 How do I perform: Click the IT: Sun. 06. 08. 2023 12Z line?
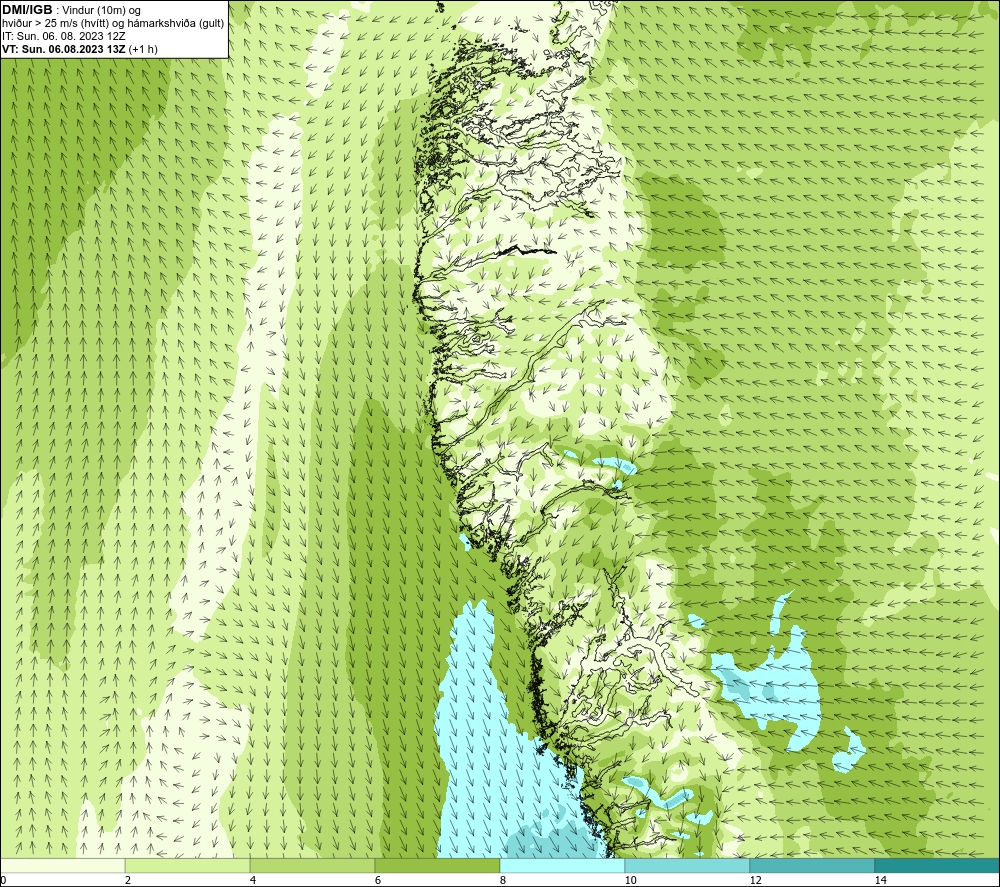[64, 36]
